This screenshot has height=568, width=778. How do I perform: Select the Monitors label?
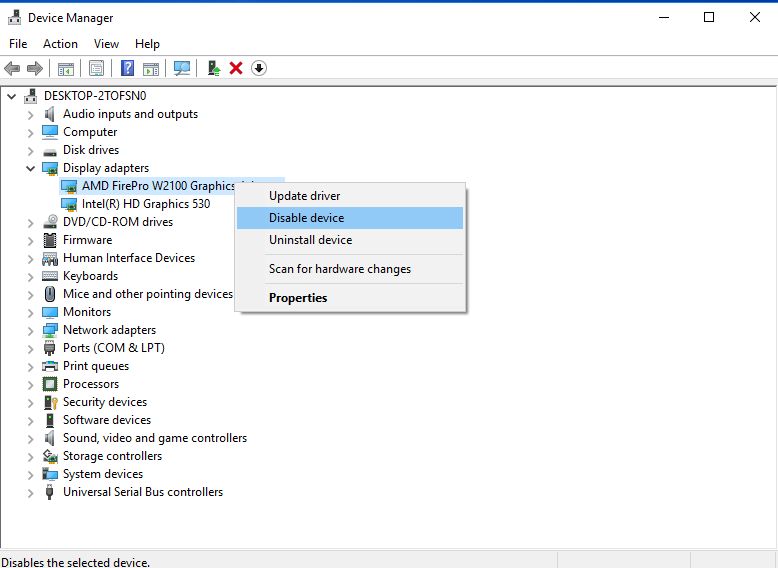pyautogui.click(x=87, y=312)
